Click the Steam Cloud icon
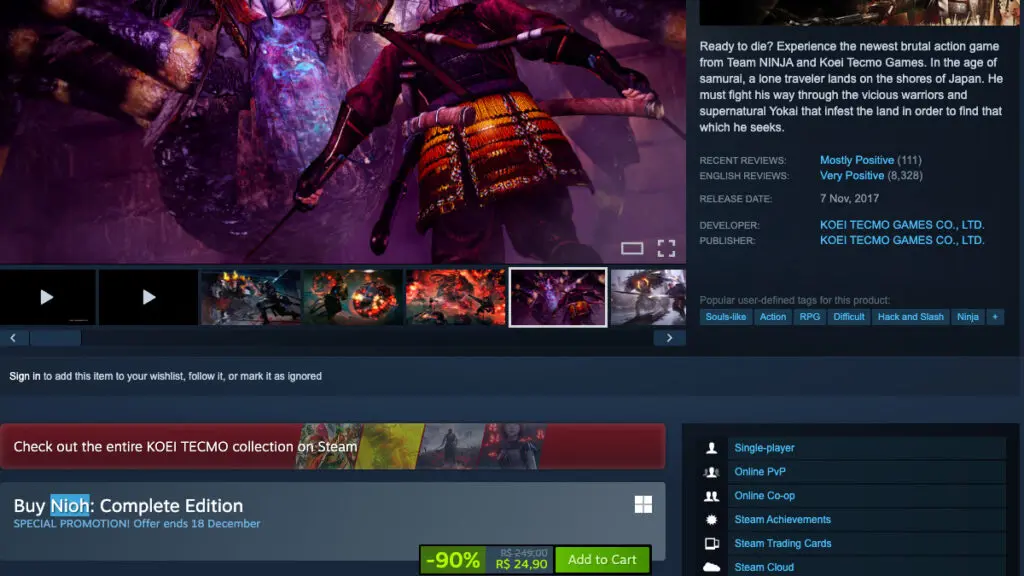This screenshot has height=576, width=1024. coord(711,566)
